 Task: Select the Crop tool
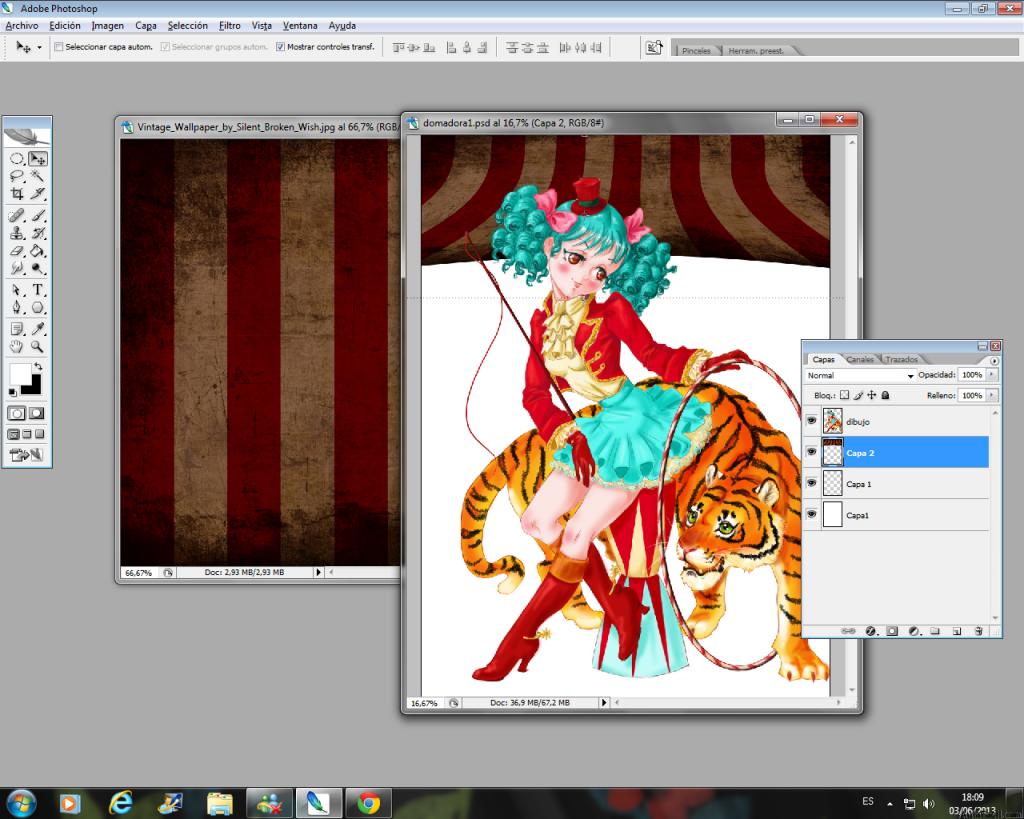[17, 193]
